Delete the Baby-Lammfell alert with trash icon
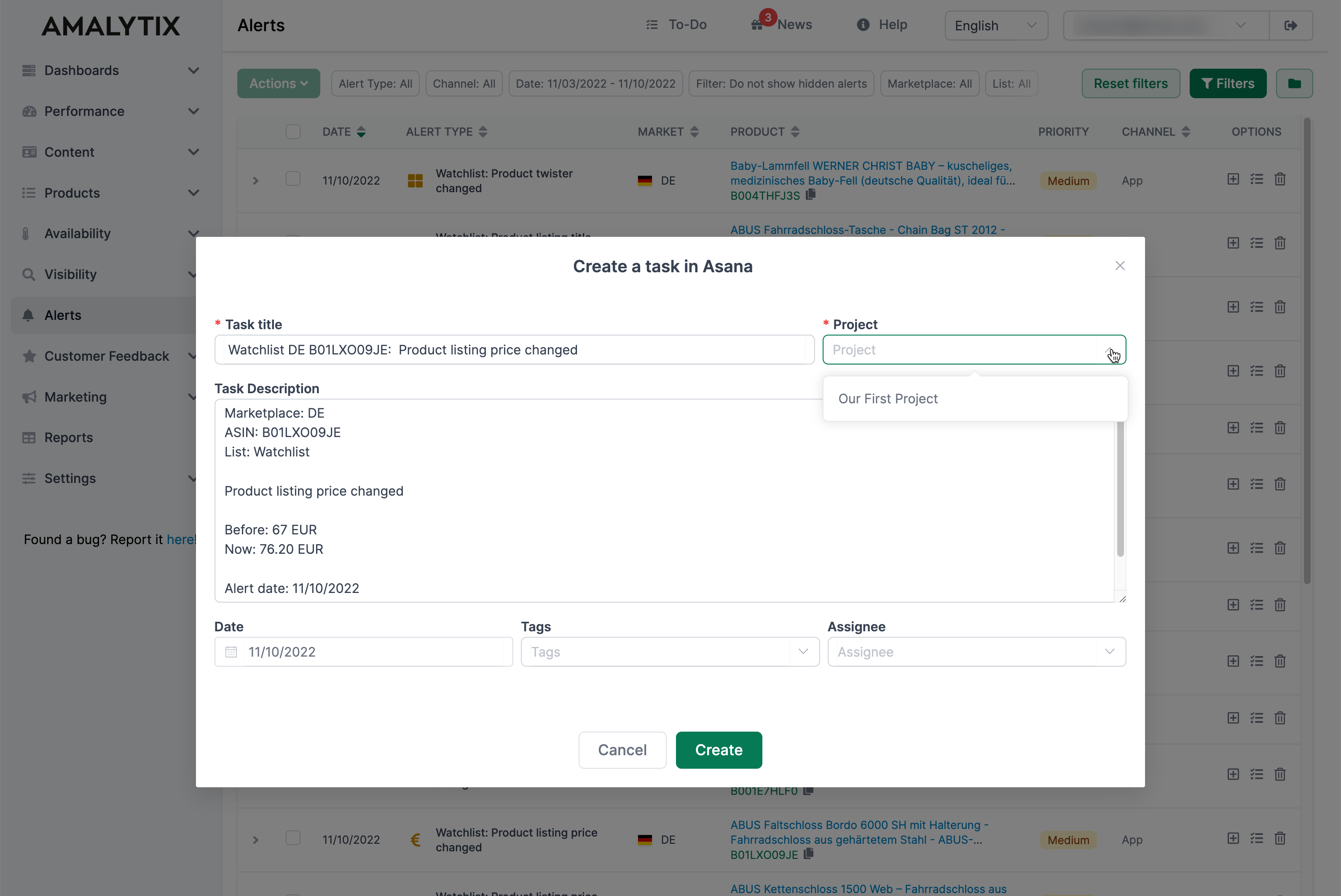This screenshot has width=1341, height=896. click(x=1280, y=179)
